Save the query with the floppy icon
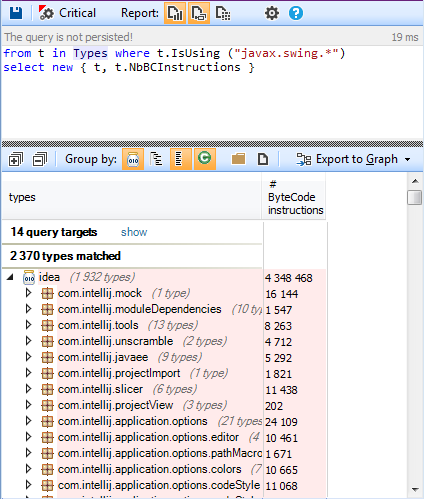The image size is (424, 499). 15,13
